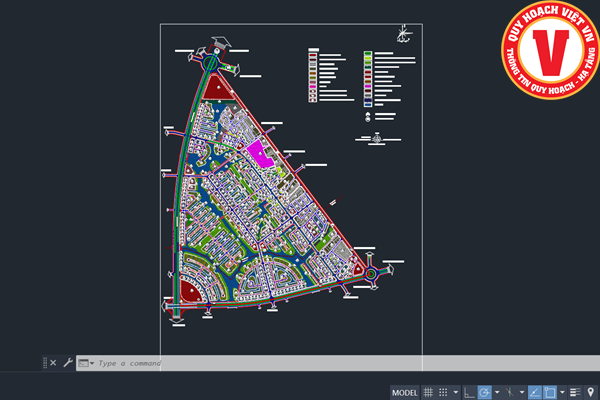Toggle object snap tracking off

534,392
